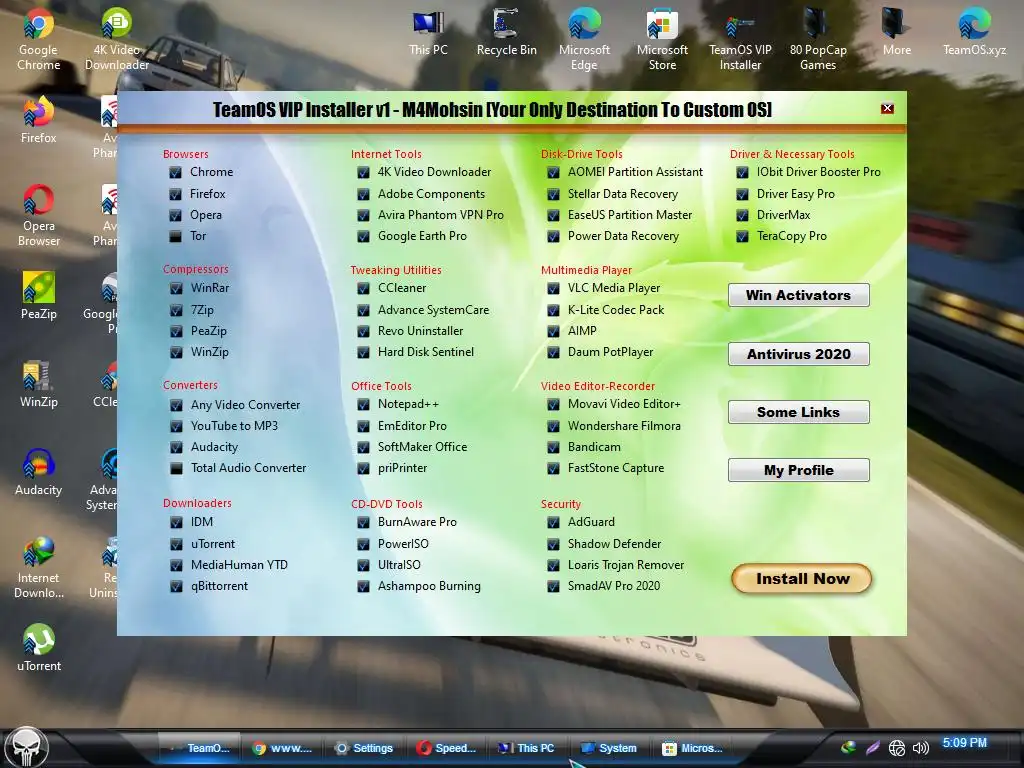The image size is (1024, 768).
Task: Click the 5:09 PM taskbar clock
Action: [965, 743]
